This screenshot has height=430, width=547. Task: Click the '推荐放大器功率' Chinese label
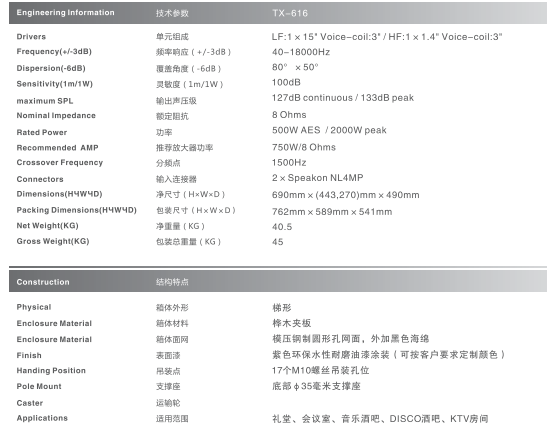[184, 148]
